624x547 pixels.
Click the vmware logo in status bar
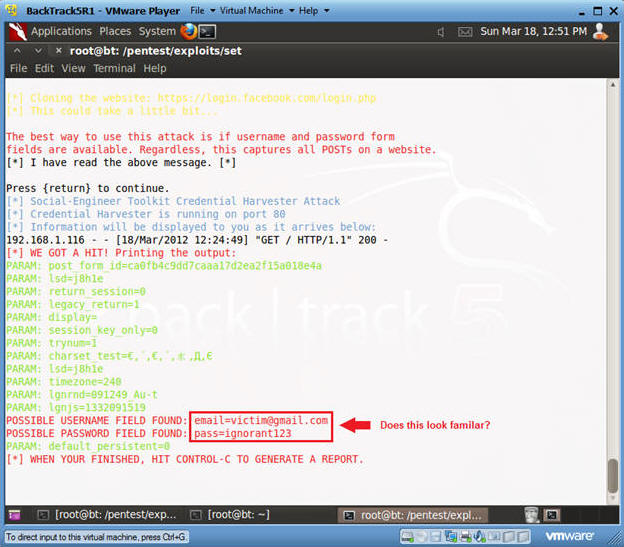[x=569, y=536]
